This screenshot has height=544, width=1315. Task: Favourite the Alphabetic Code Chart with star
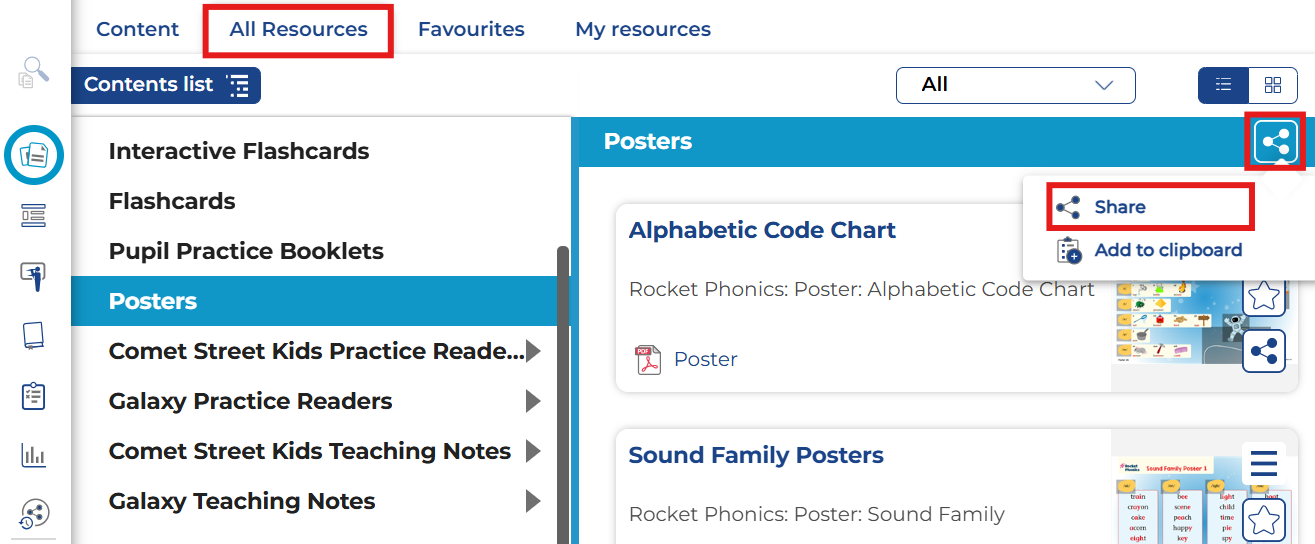1264,296
